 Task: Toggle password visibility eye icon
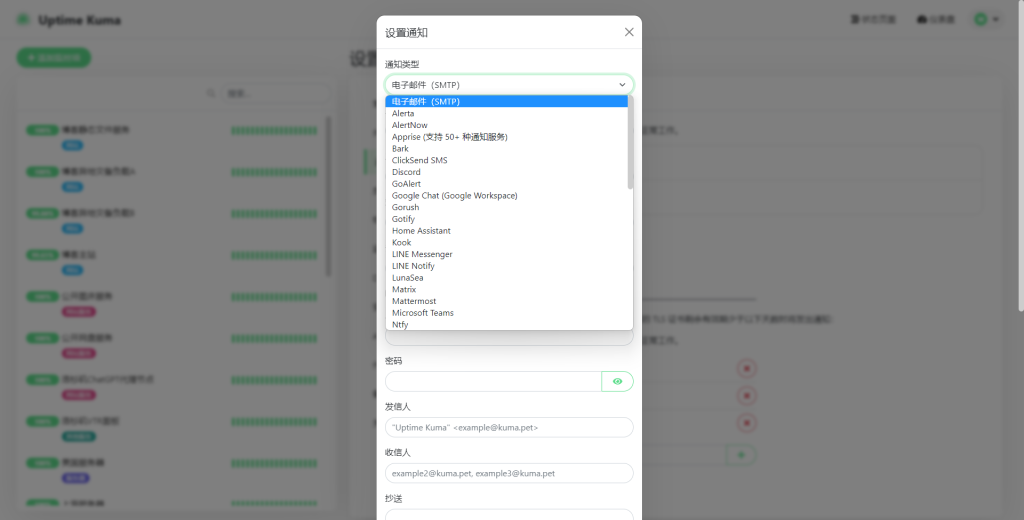point(617,382)
